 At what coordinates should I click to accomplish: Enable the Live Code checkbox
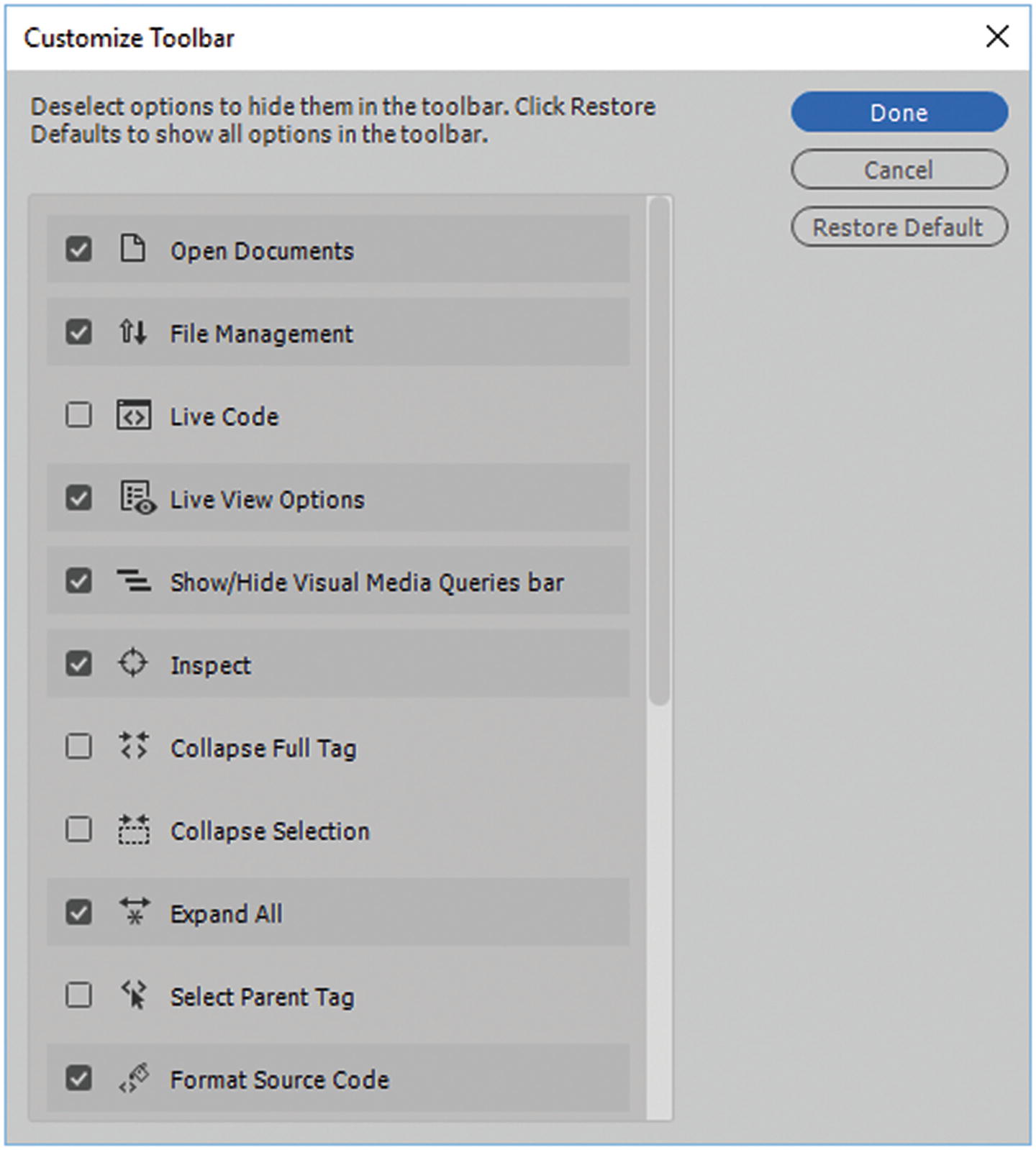(x=78, y=415)
